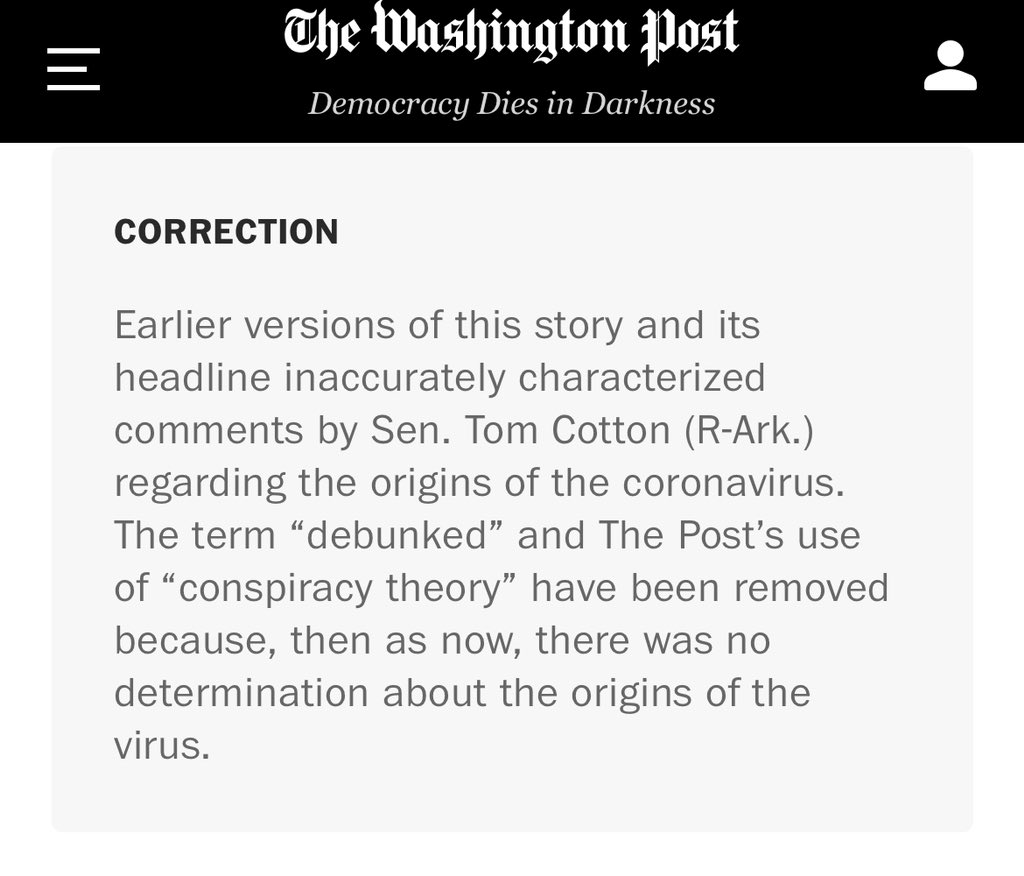Click 'Earlier versions' at the paragraph start

(x=255, y=325)
